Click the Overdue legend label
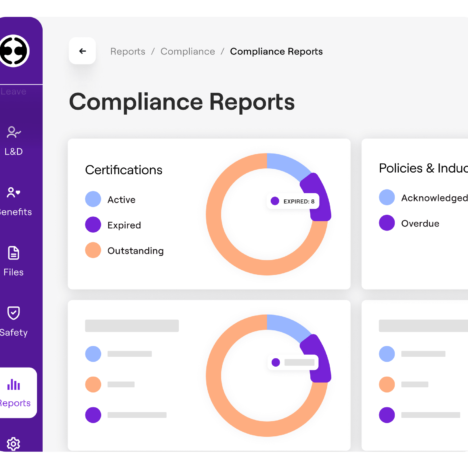This screenshot has width=468, height=468. coord(420,223)
